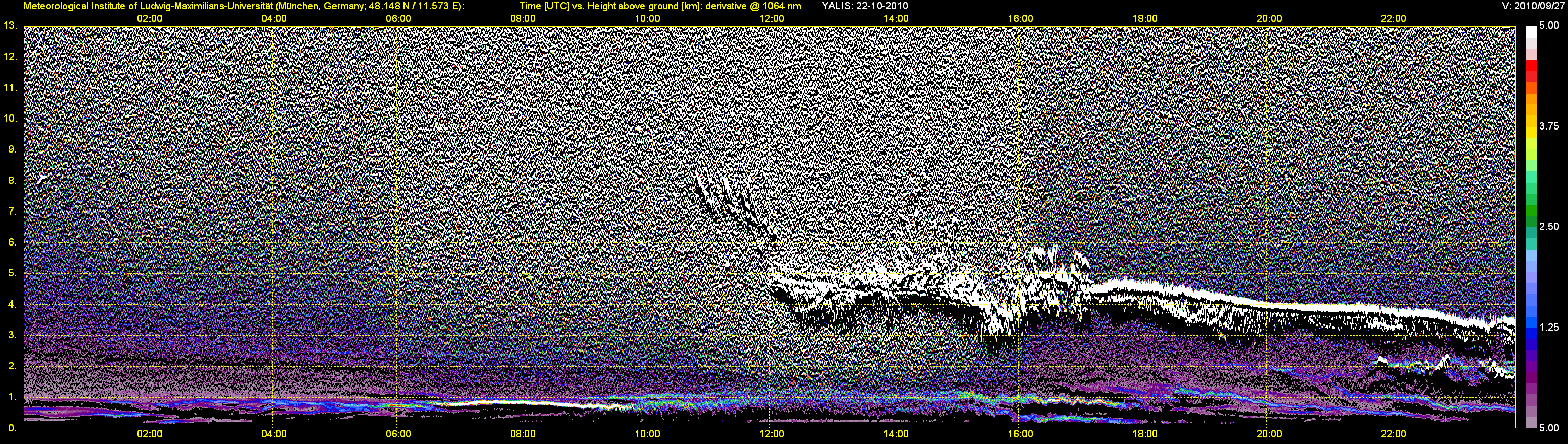Screen dimensions: 1568x444
Task: Click the 22:00 label on the upper time axis
Action: 1393,19
